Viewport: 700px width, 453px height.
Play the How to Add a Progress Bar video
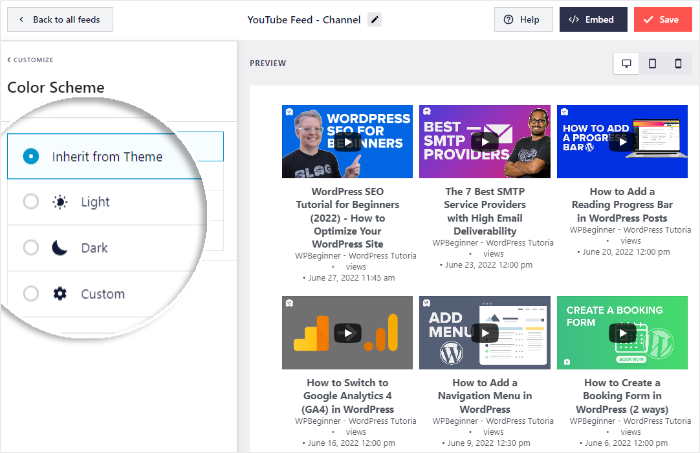click(622, 142)
